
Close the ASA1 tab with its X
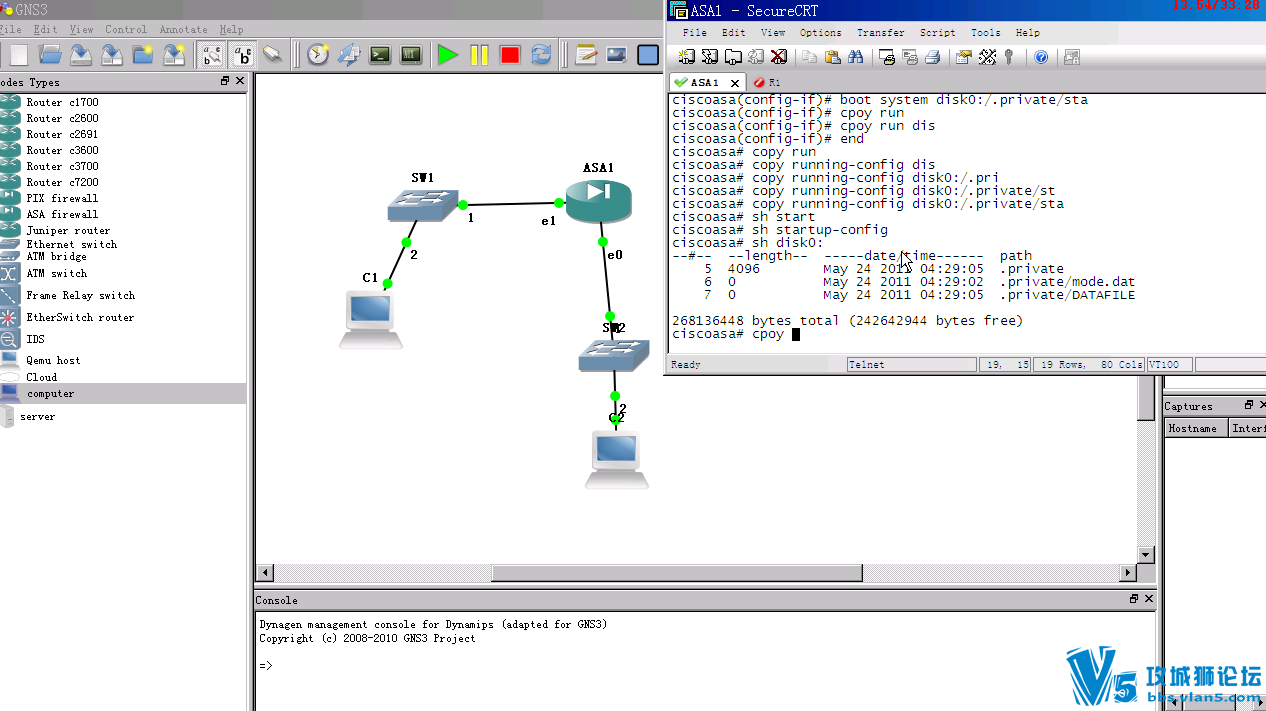point(735,83)
